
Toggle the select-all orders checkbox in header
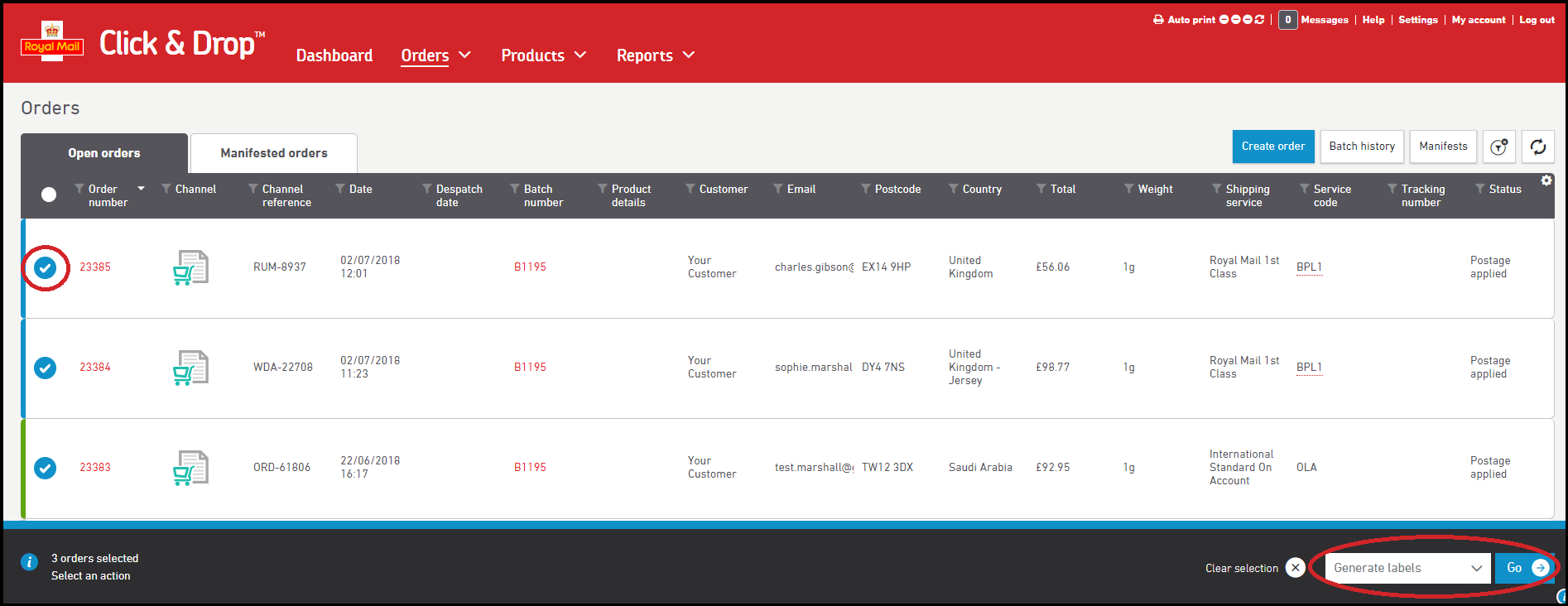[x=49, y=195]
